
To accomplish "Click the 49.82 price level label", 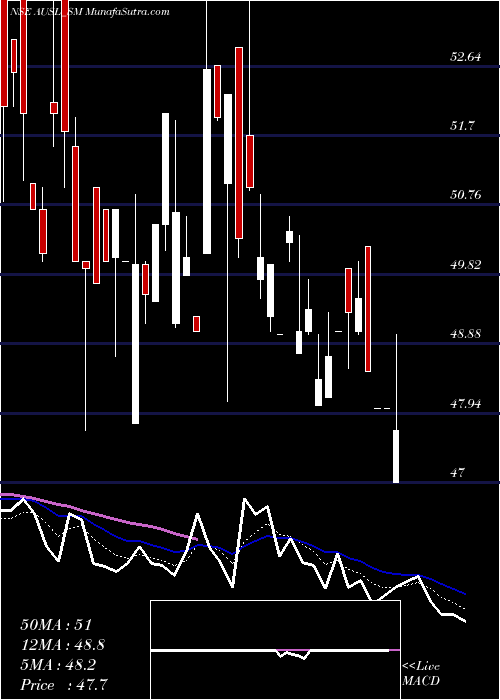I will 465,265.
